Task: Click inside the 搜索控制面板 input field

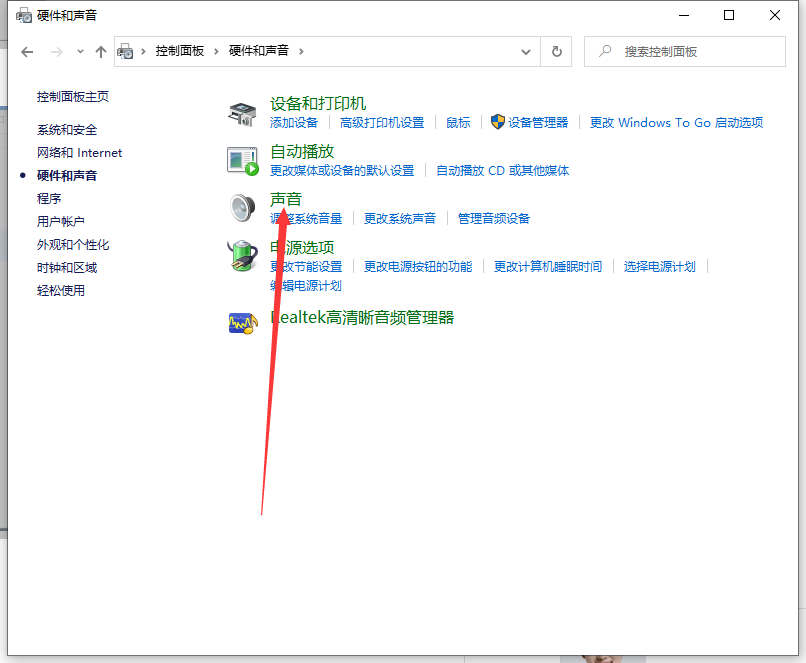Action: [690, 51]
